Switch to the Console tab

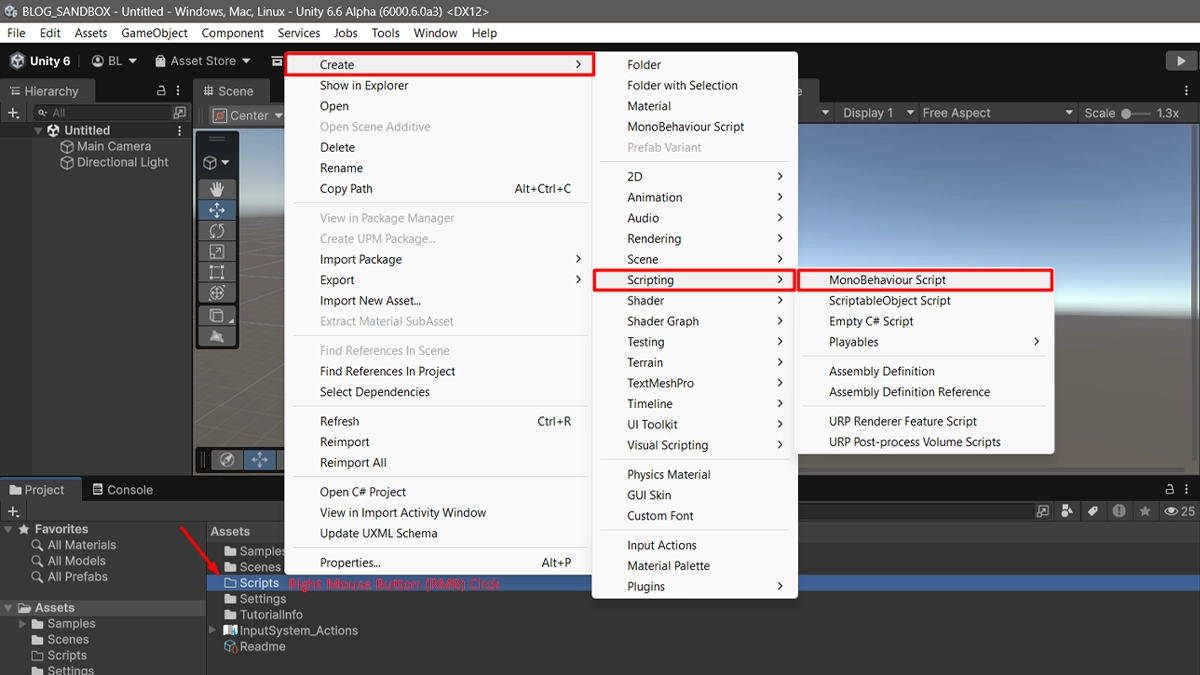point(122,490)
